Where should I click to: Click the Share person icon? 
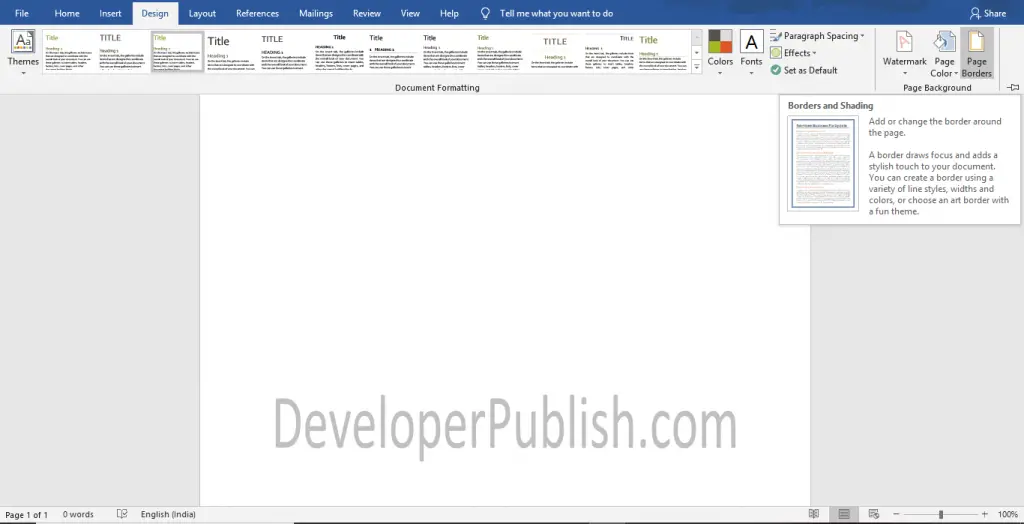click(975, 13)
